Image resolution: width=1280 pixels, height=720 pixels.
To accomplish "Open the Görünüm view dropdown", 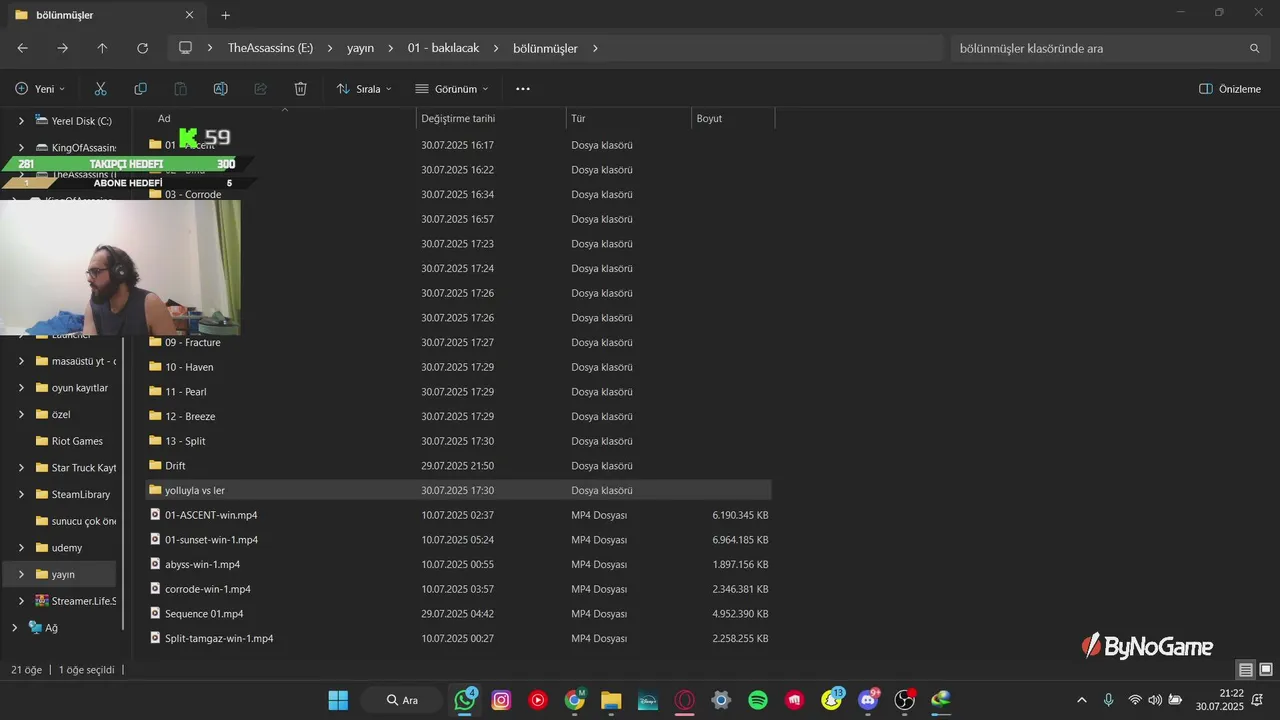I will [452, 89].
